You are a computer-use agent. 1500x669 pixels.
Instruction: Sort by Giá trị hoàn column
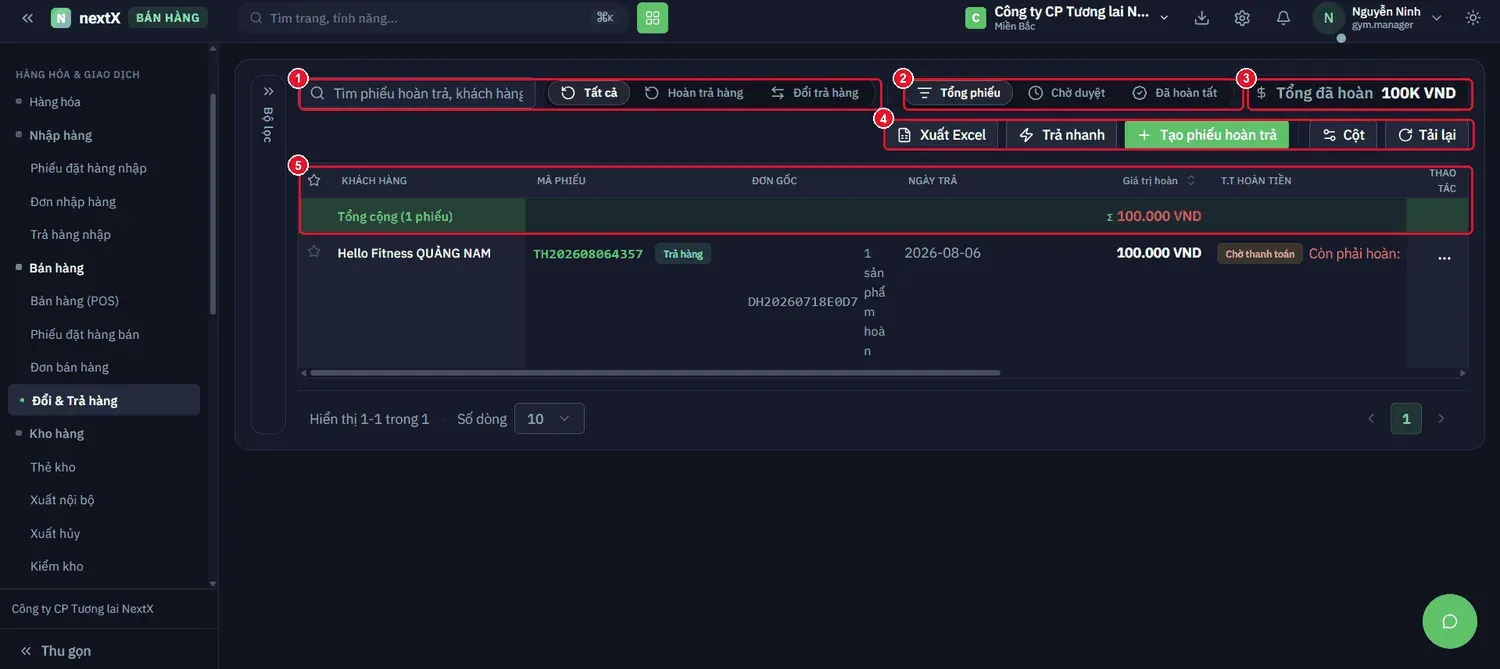(x=1159, y=181)
